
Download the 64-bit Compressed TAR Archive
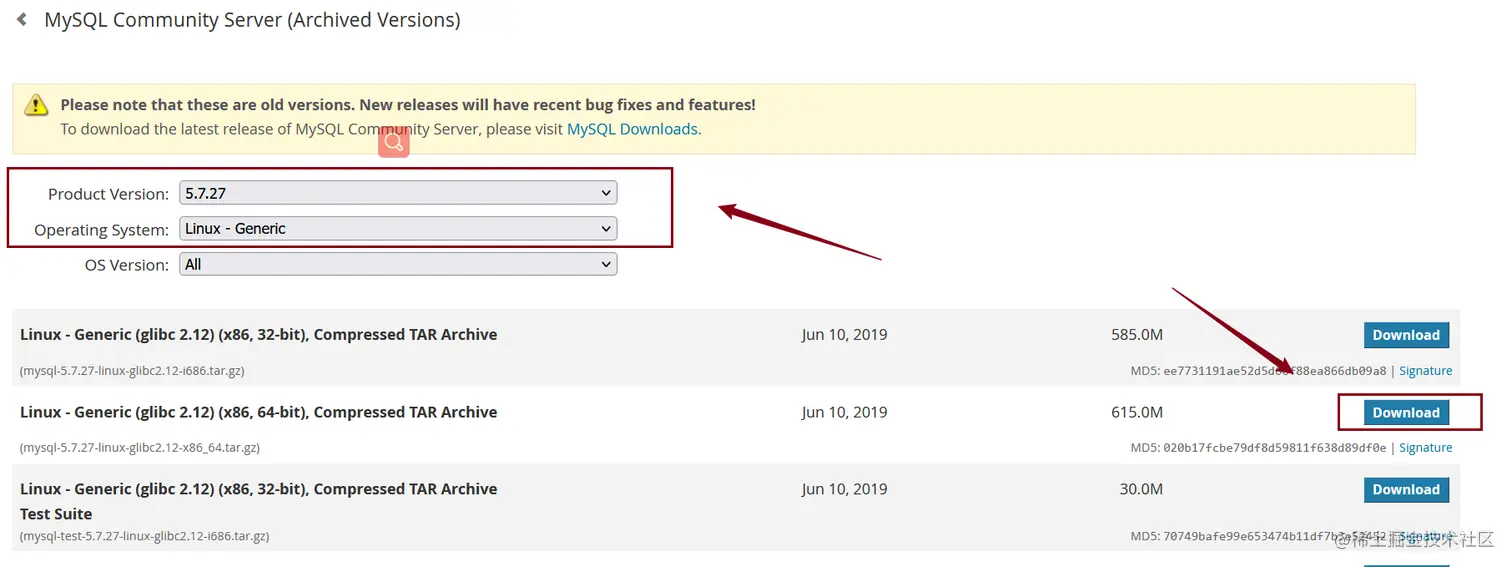[1406, 412]
